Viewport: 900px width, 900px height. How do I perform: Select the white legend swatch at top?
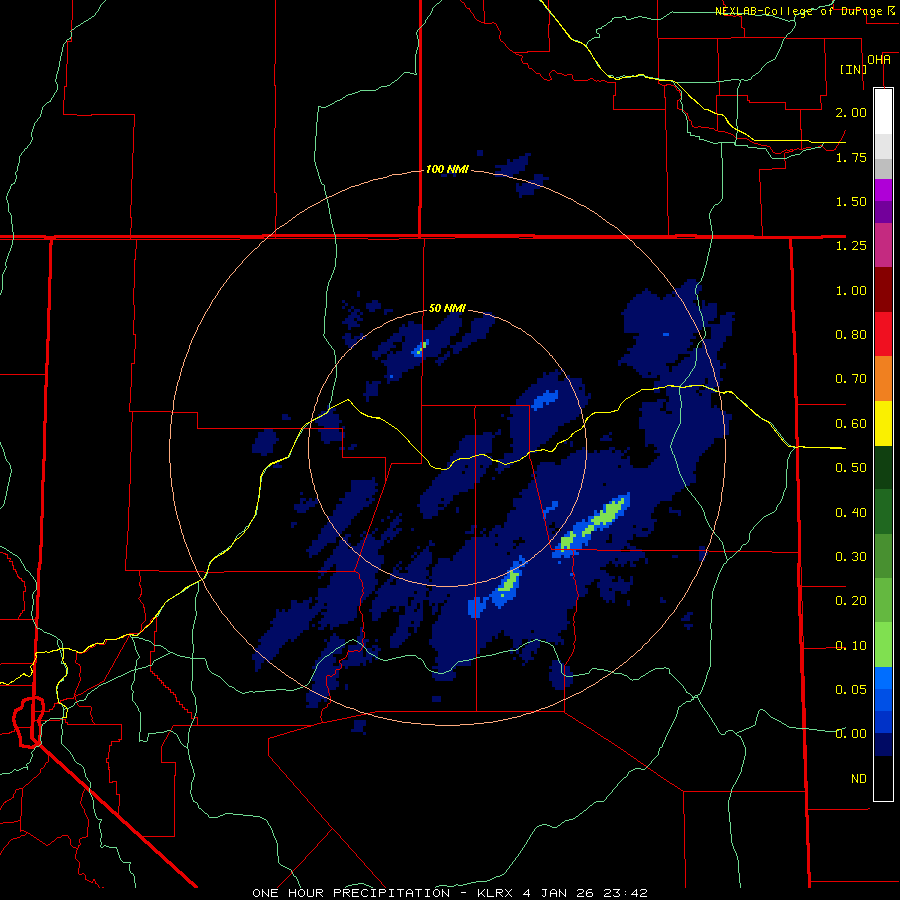[x=883, y=111]
